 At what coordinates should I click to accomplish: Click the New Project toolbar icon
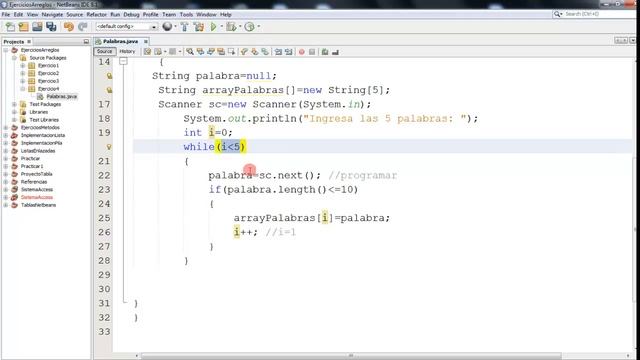click(x=24, y=27)
